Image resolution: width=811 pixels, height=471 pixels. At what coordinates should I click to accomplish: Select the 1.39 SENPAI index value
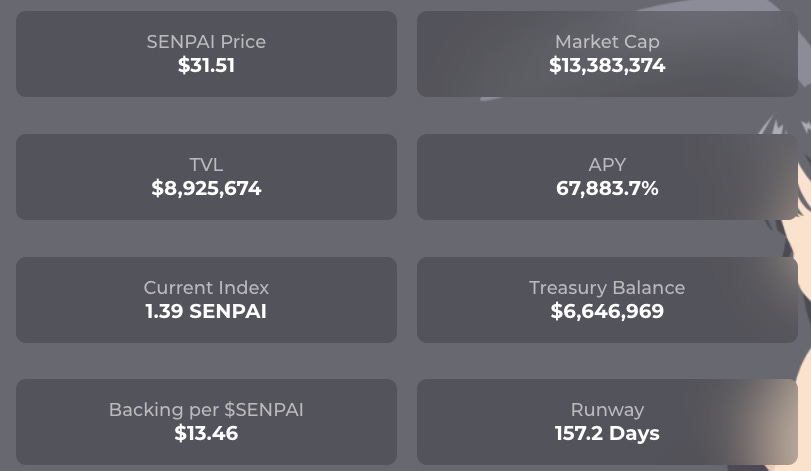tap(206, 311)
